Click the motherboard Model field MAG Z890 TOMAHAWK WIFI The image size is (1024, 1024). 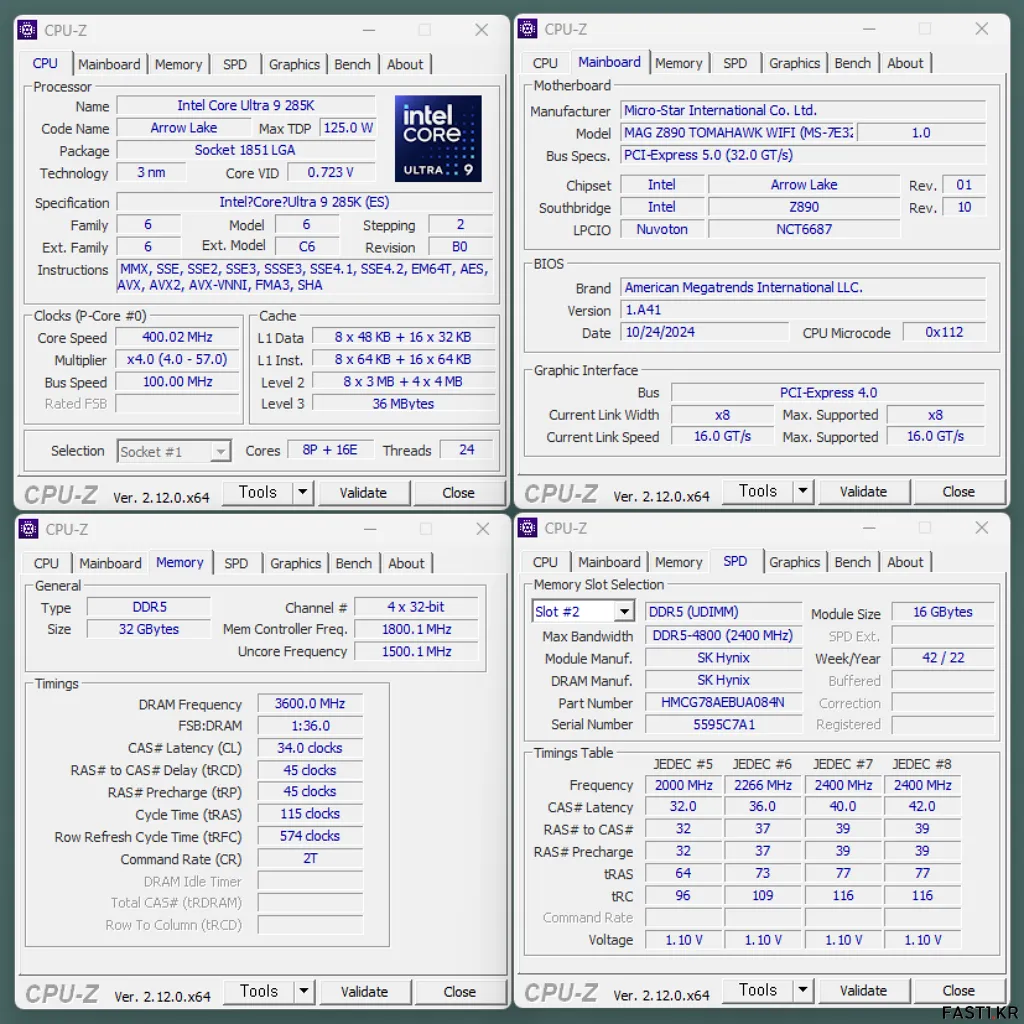738,133
